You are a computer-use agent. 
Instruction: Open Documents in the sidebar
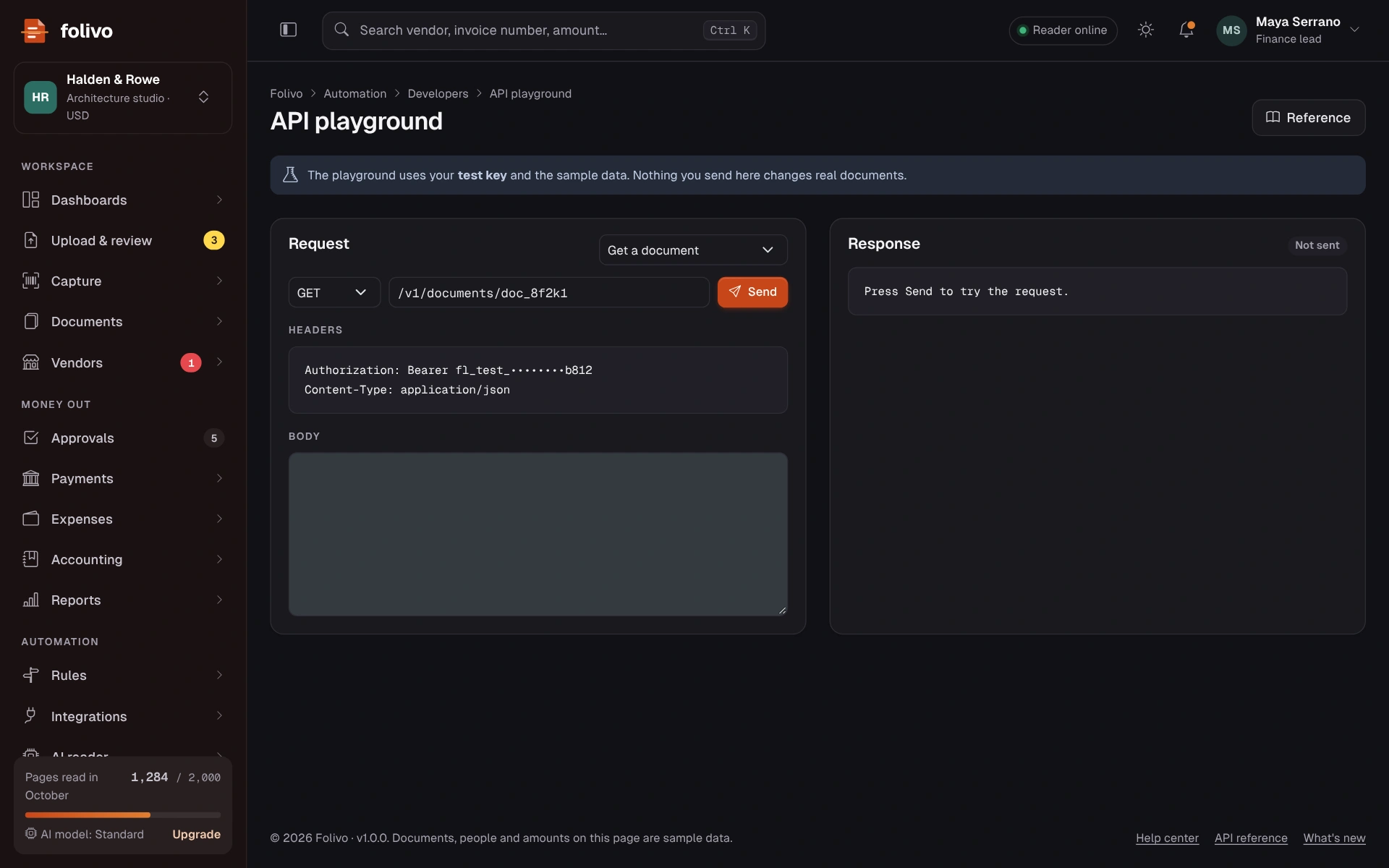(123, 321)
